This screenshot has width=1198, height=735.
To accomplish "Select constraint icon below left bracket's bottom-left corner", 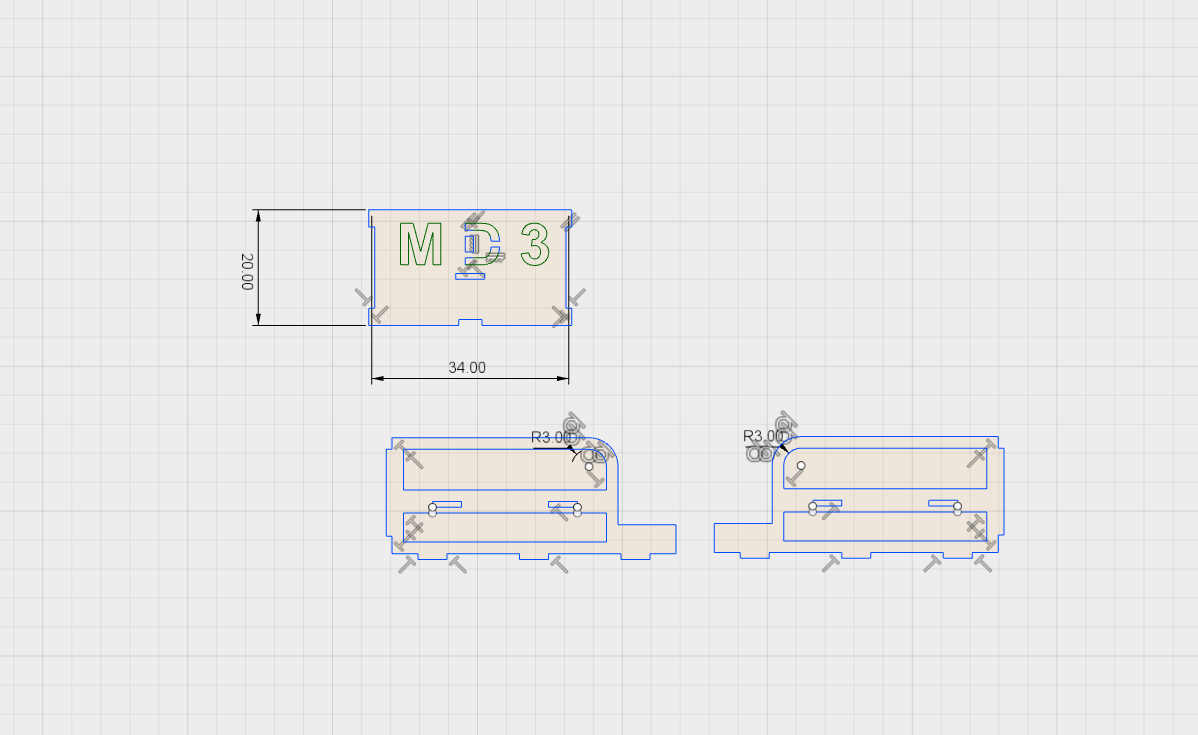I will point(406,565).
